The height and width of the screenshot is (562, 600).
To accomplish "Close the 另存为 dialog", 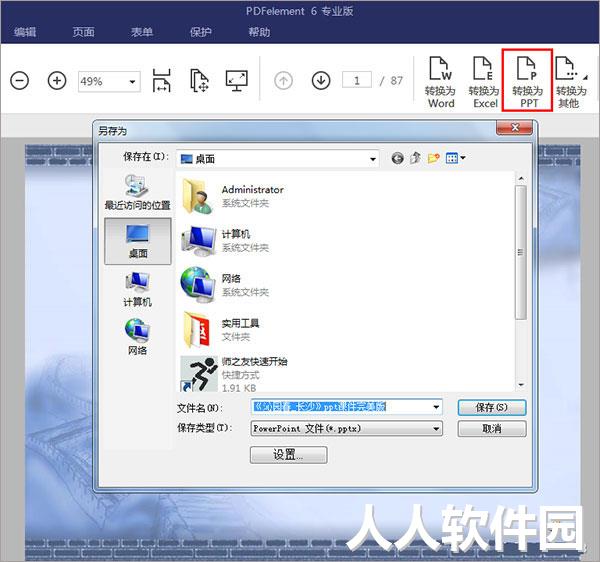I will pos(514,127).
